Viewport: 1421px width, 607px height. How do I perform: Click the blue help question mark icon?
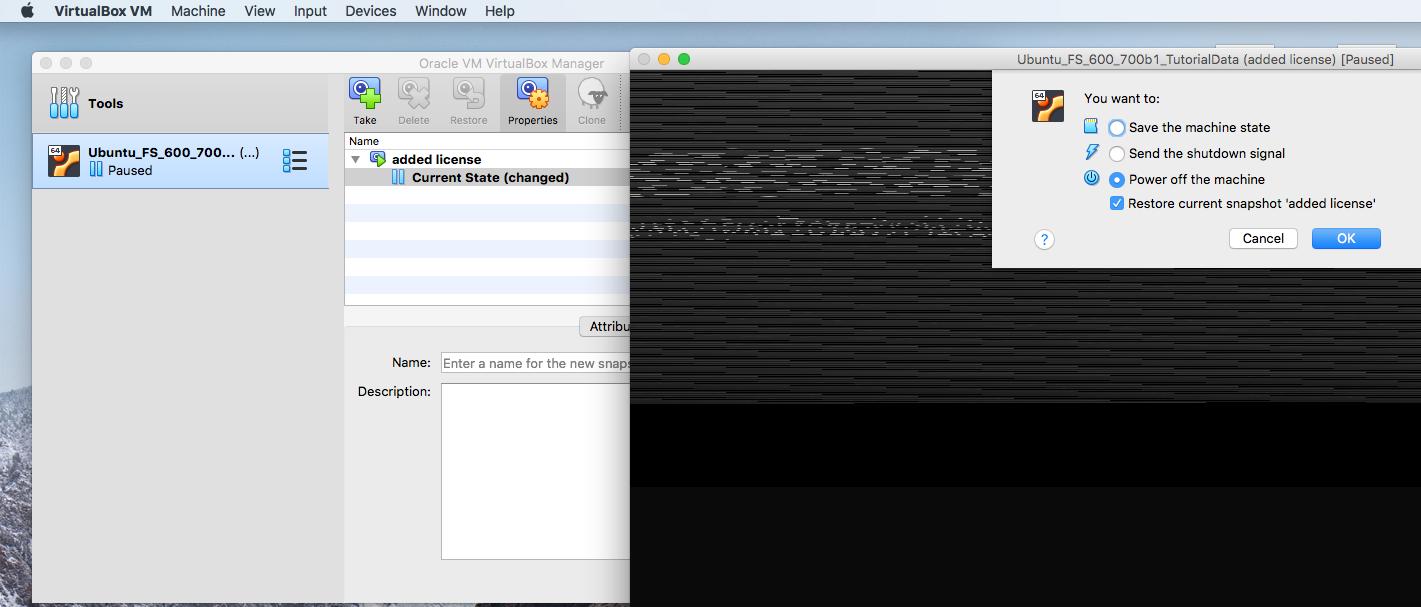pos(1044,239)
